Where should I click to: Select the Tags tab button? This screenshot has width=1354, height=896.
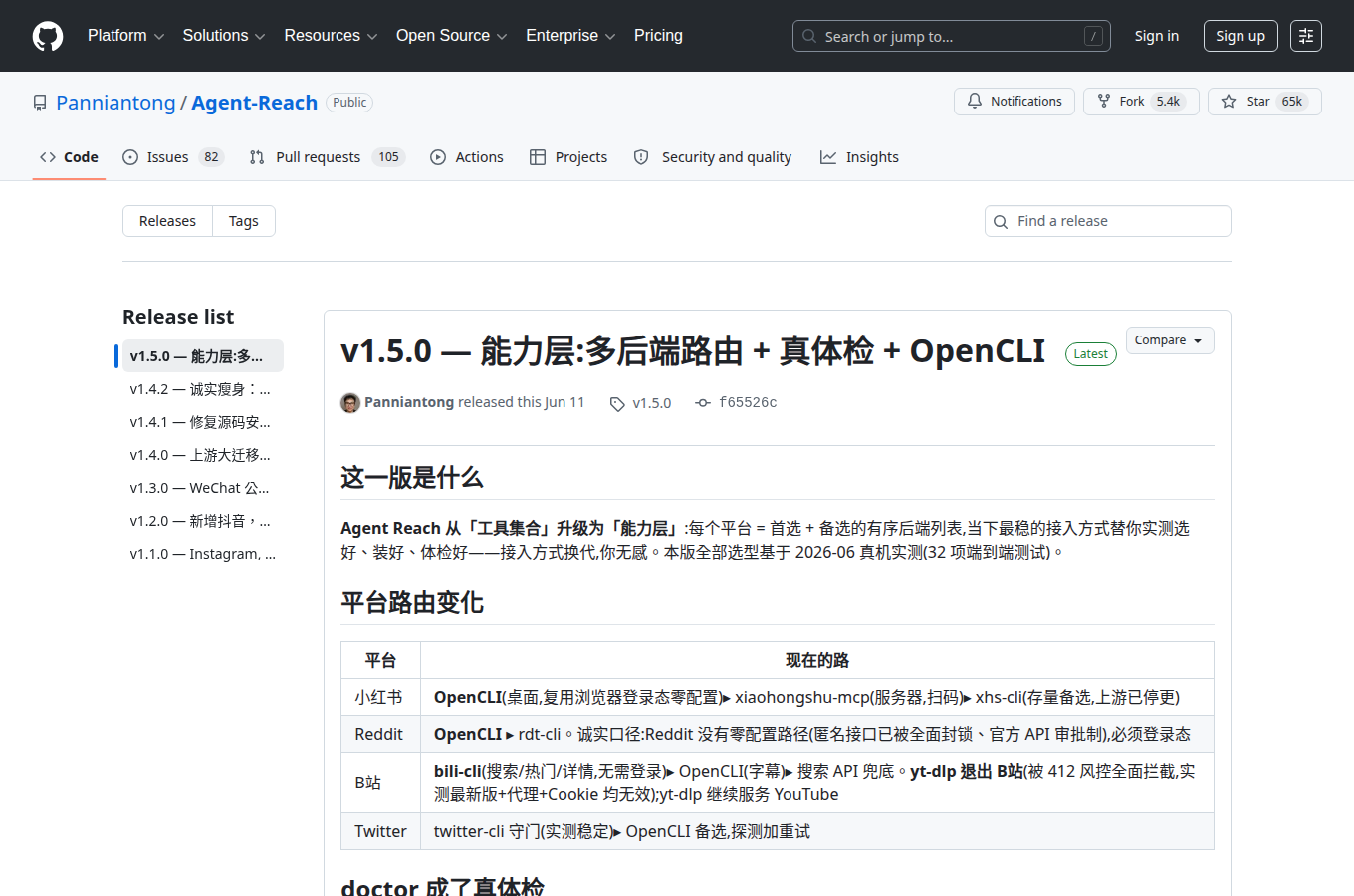[x=244, y=221]
